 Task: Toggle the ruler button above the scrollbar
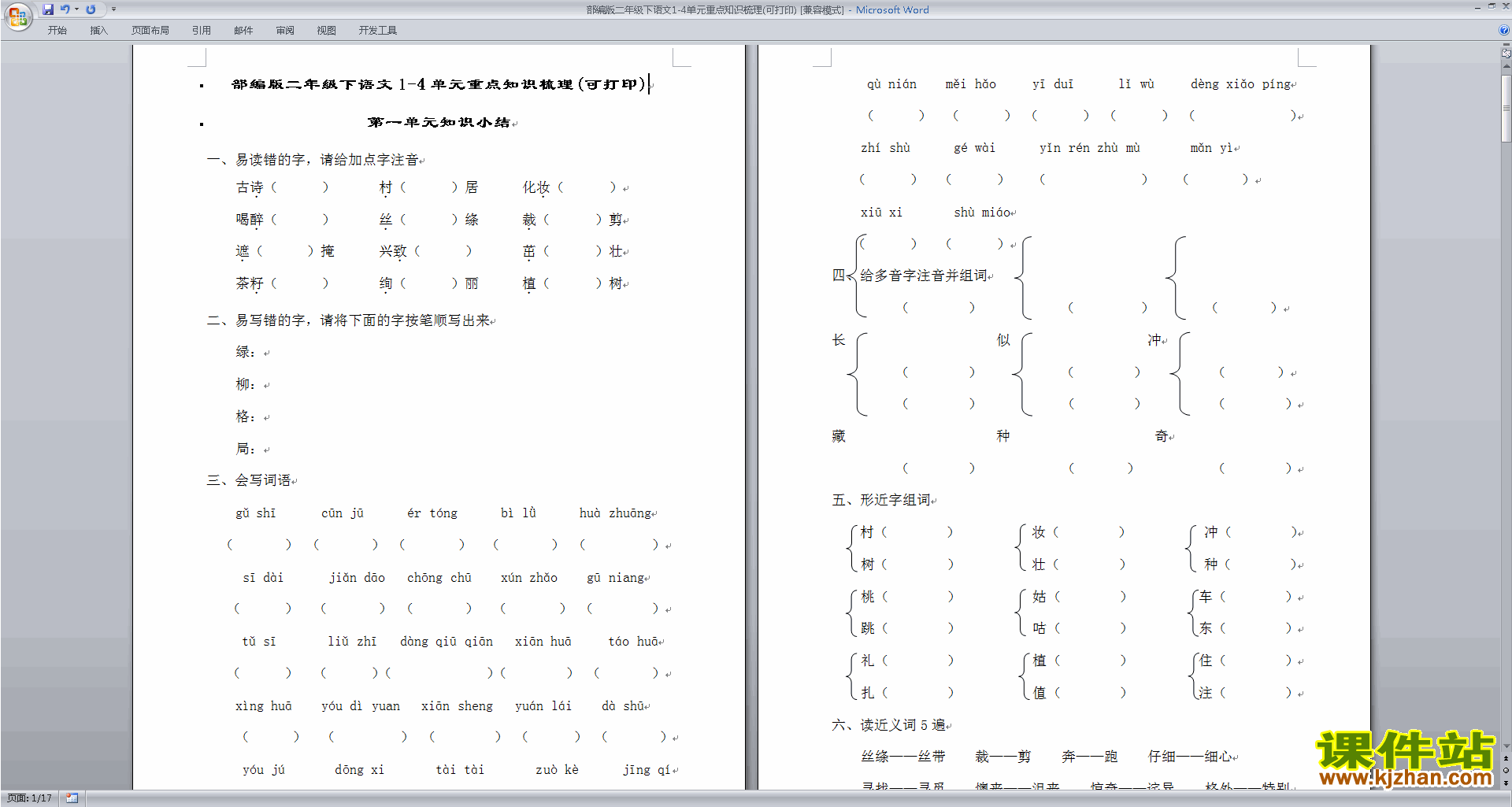pos(1506,54)
